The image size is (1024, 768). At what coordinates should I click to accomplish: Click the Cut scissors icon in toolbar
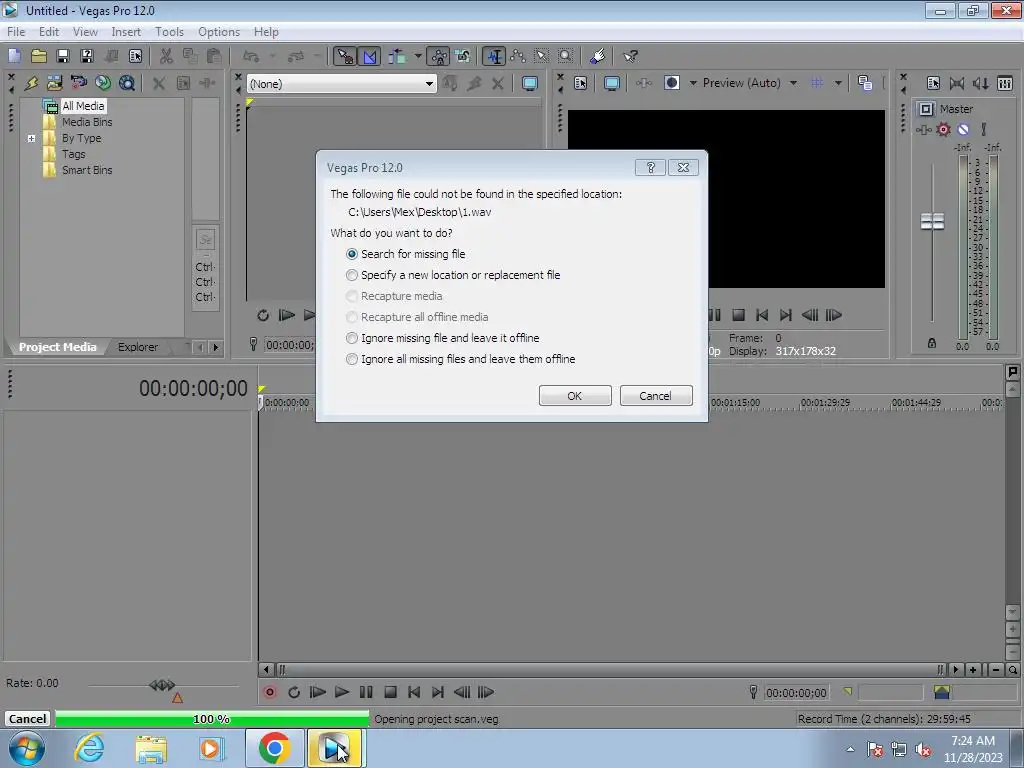(x=166, y=56)
